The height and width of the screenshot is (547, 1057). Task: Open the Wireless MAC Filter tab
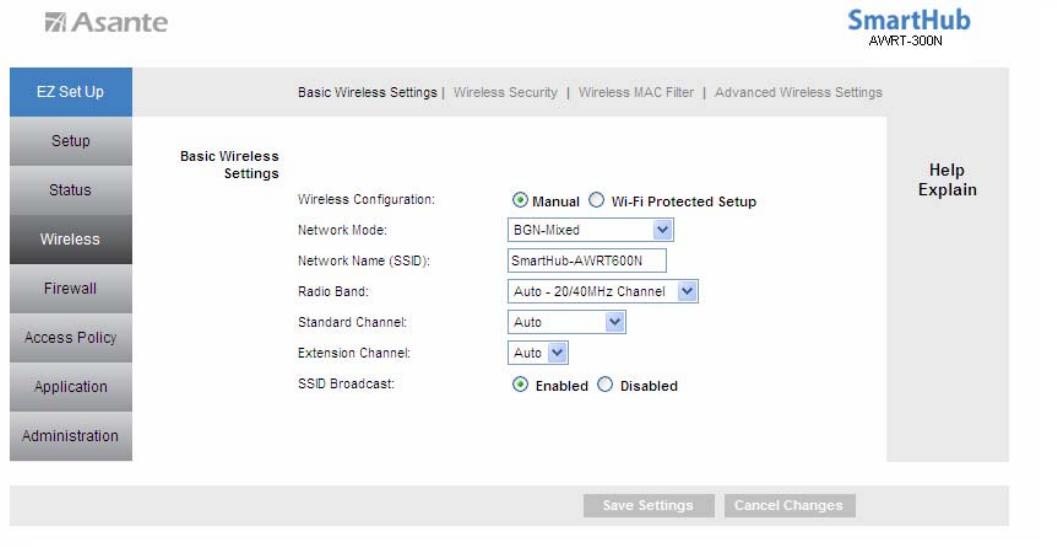(x=636, y=92)
